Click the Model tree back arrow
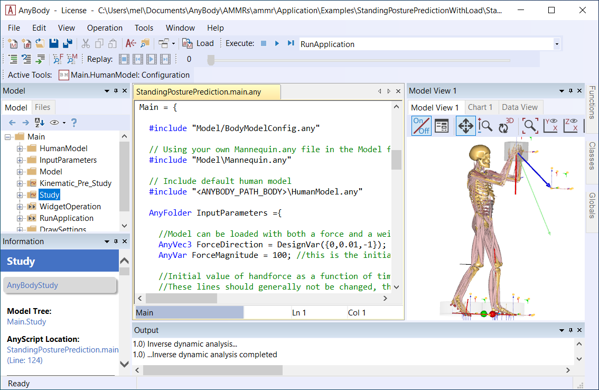 click(12, 123)
